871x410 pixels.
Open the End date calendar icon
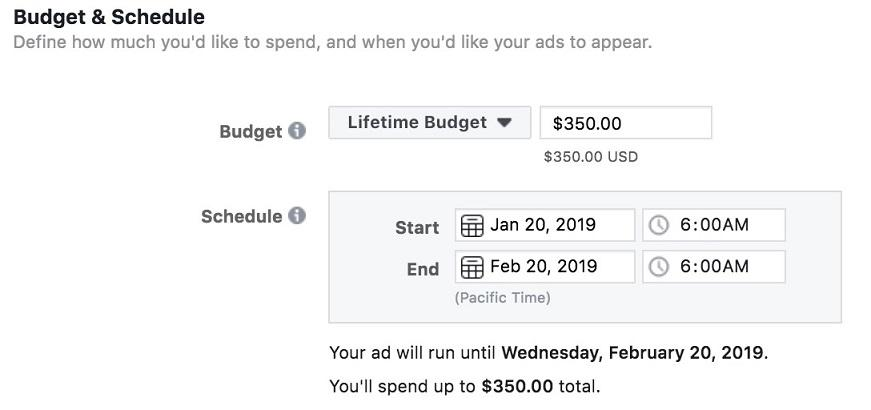pyautogui.click(x=472, y=267)
